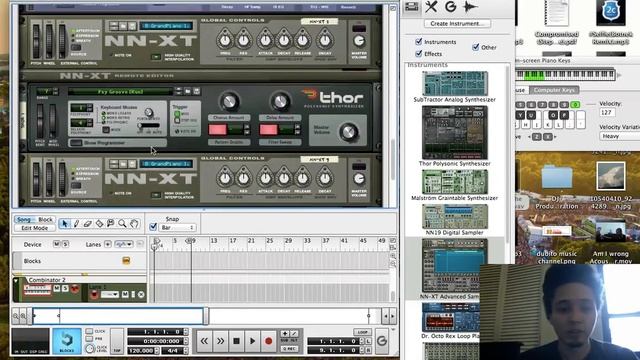
Task: Click the Blocks button in transport panel
Action: click(x=67, y=340)
